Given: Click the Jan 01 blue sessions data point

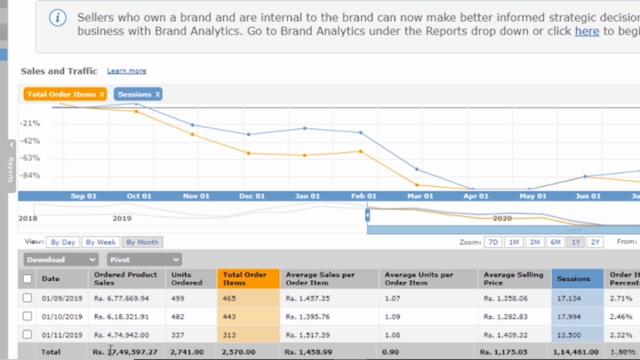Looking at the screenshot, I should (x=305, y=128).
